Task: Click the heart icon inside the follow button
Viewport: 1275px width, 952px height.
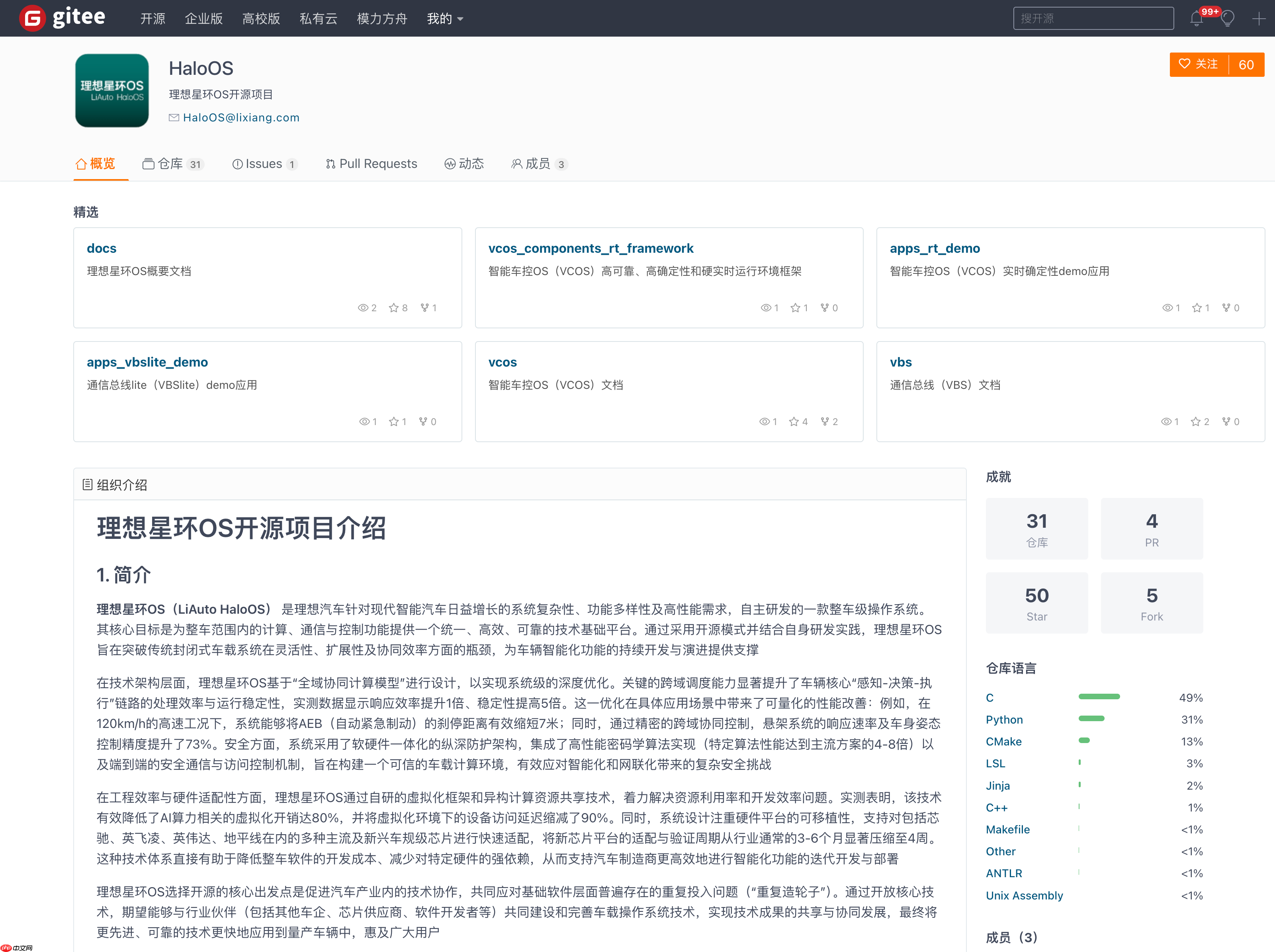Action: pyautogui.click(x=1184, y=64)
